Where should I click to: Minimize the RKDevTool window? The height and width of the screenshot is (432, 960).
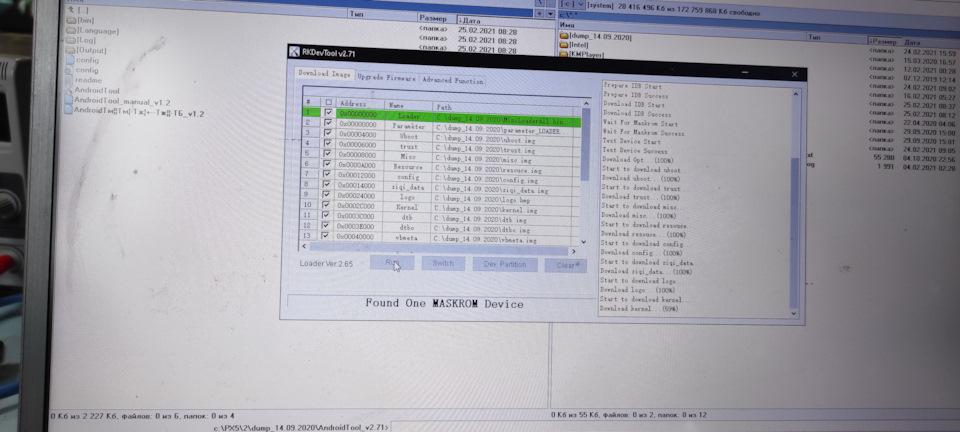744,73
